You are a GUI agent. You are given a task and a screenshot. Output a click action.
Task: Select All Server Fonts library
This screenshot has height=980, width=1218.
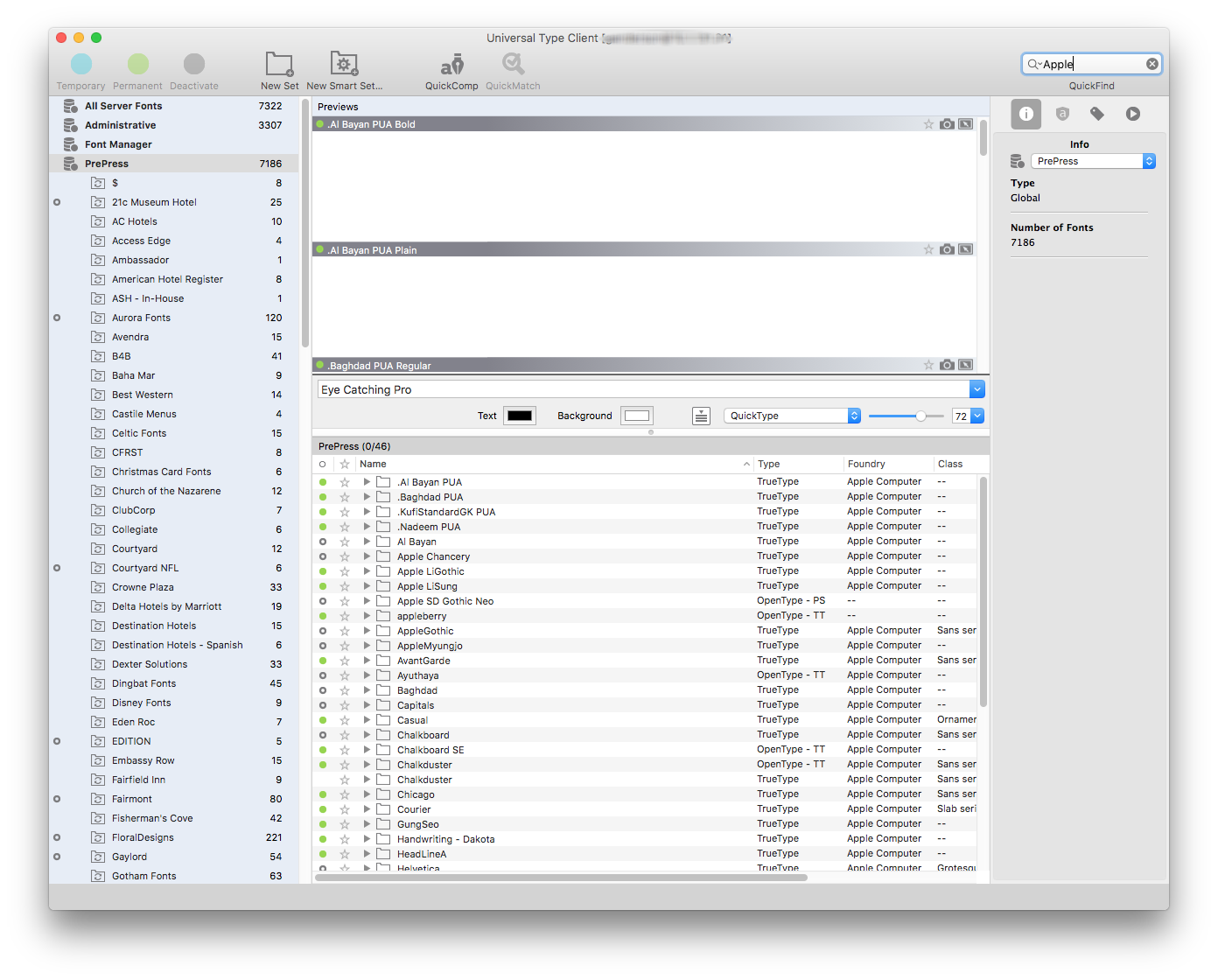point(174,106)
